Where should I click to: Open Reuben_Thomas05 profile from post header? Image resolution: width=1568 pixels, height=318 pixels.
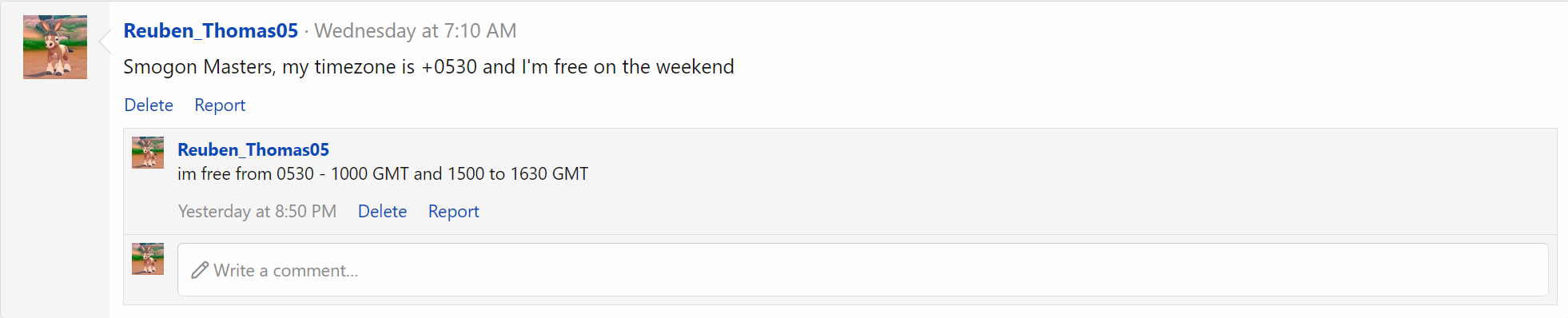pyautogui.click(x=211, y=30)
